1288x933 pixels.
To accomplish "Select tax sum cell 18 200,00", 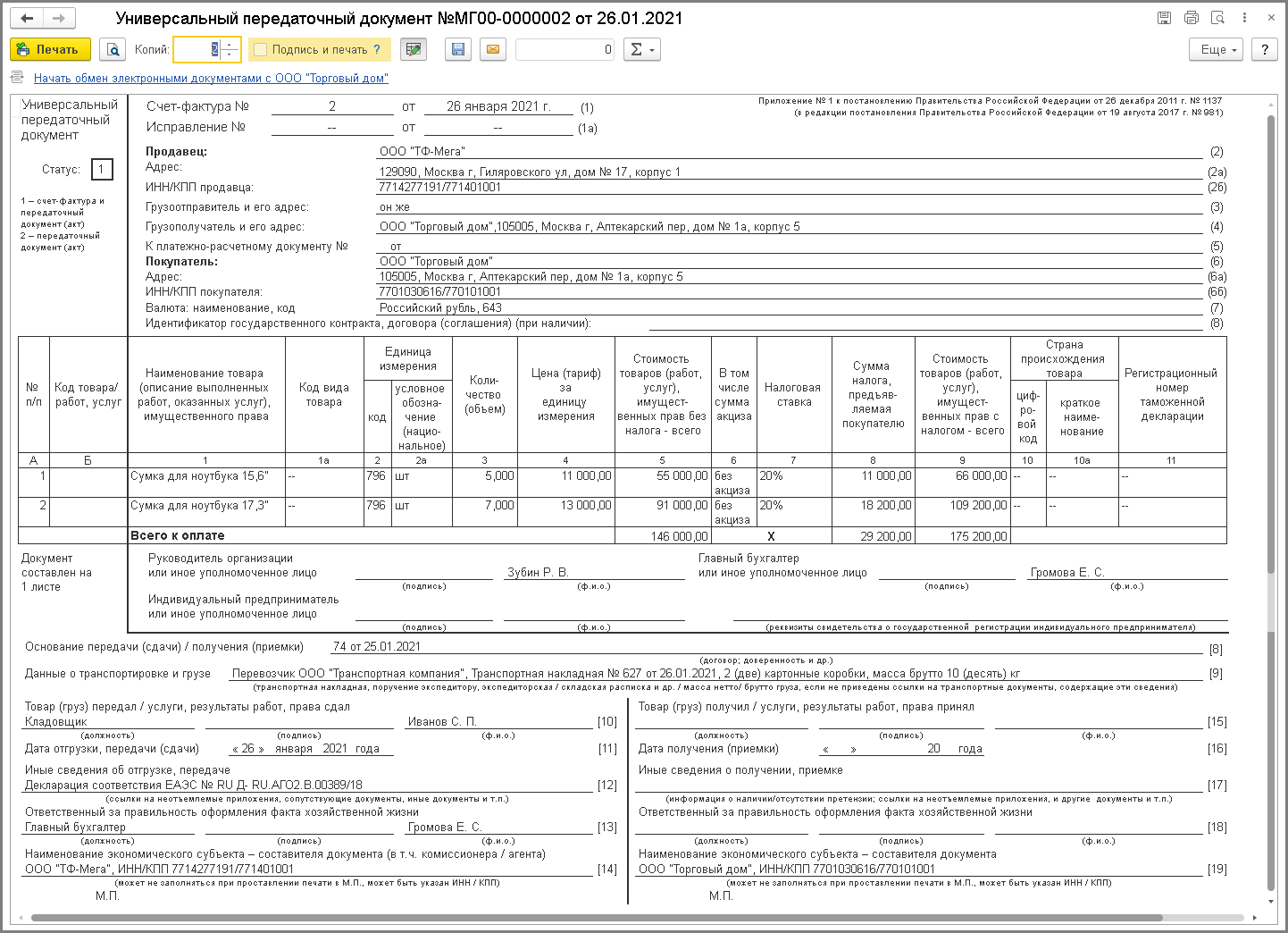I will click(874, 512).
